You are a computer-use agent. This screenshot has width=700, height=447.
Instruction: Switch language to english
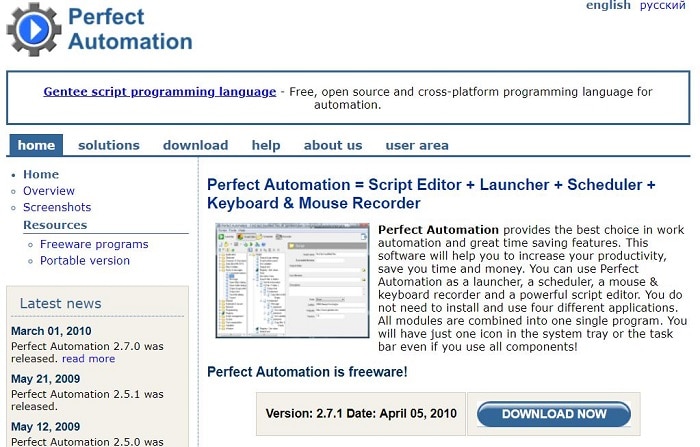(x=608, y=5)
